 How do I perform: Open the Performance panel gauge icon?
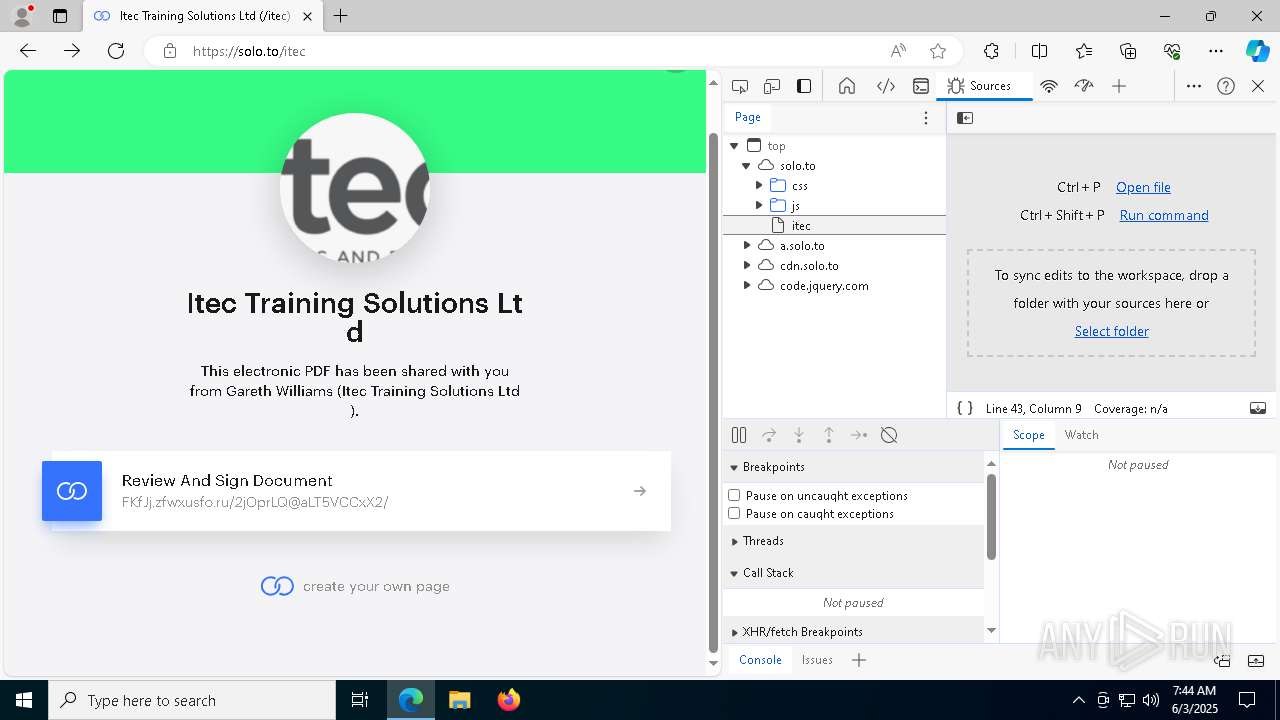pos(1084,86)
